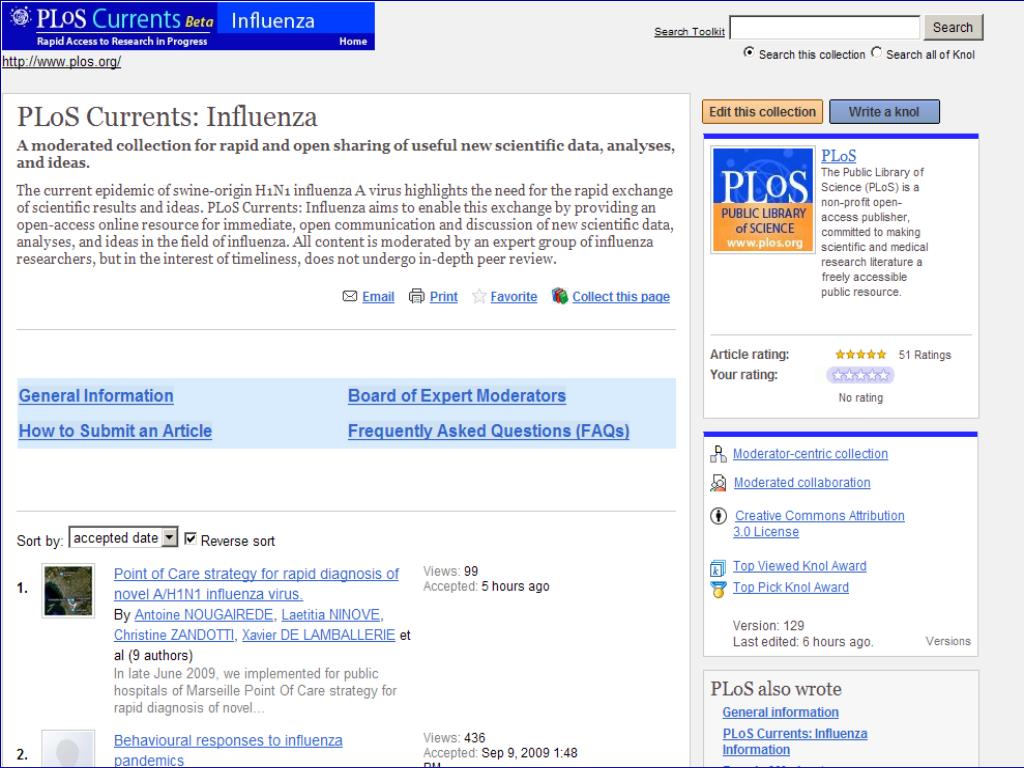Image resolution: width=1024 pixels, height=768 pixels.
Task: Click the Top Pick Knol Award medal icon
Action: pyautogui.click(x=718, y=589)
